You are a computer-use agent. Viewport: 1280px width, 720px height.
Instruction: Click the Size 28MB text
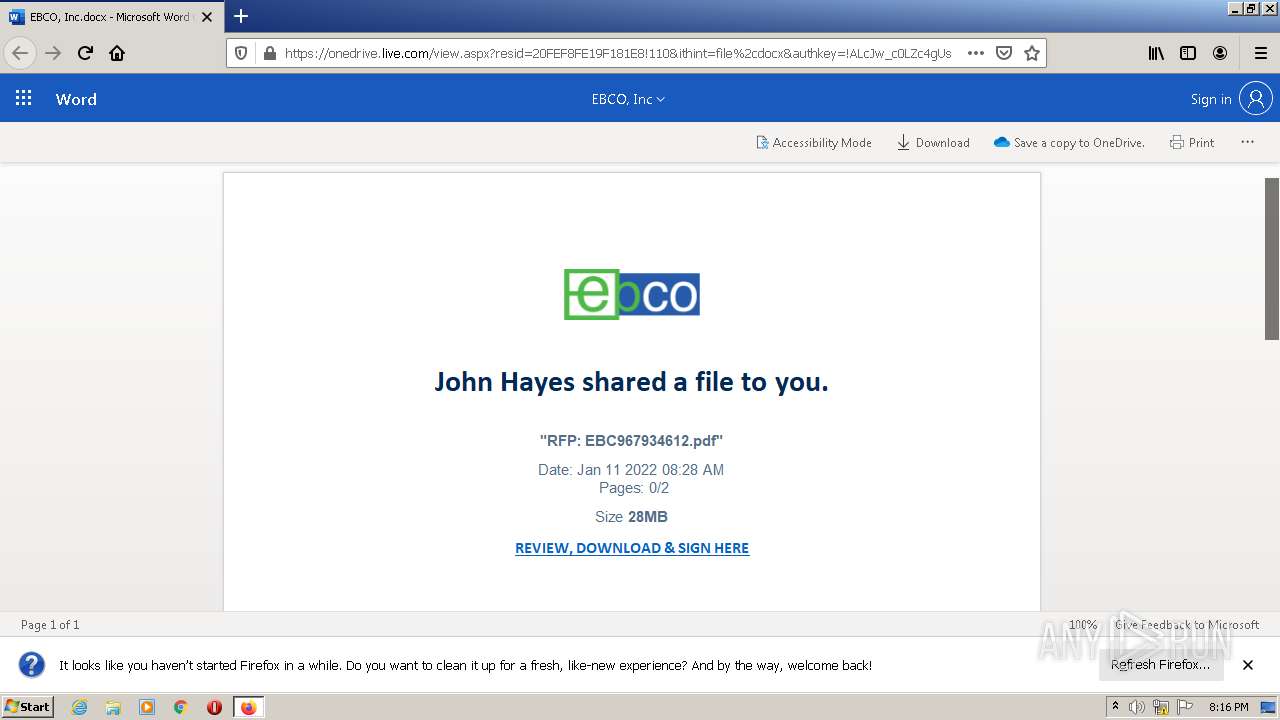click(x=631, y=517)
